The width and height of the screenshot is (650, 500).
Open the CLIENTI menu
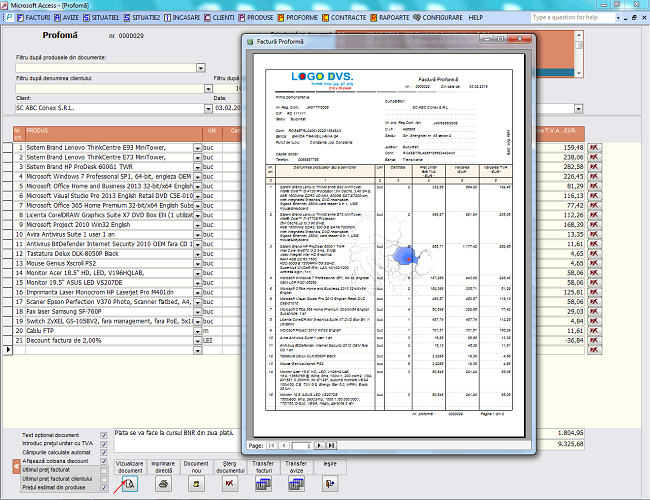click(219, 17)
